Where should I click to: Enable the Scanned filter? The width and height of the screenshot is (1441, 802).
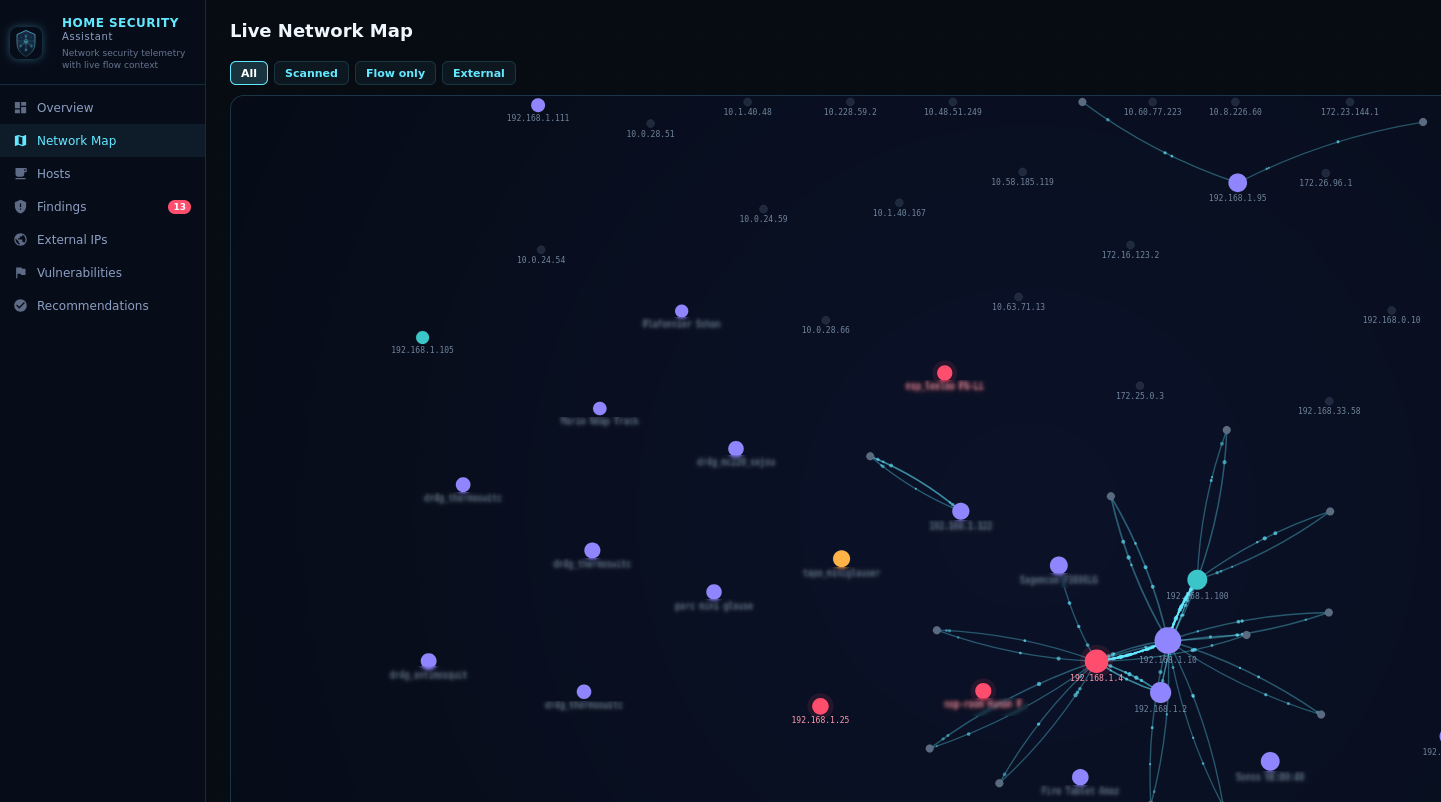[311, 73]
